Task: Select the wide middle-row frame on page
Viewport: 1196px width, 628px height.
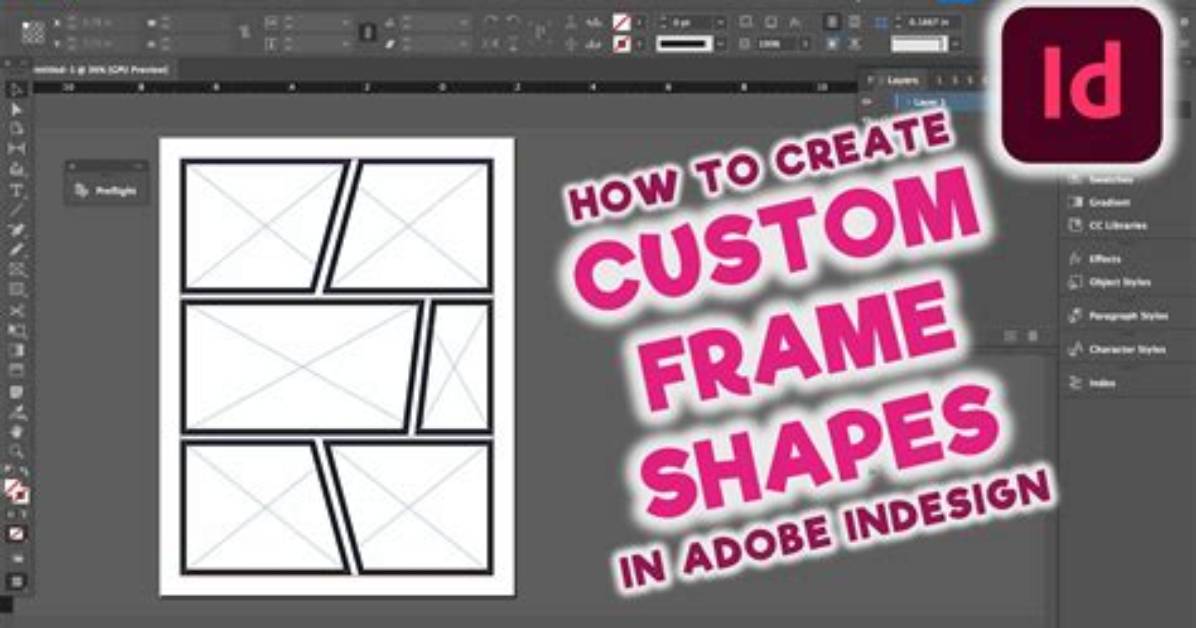Action: pos(302,367)
